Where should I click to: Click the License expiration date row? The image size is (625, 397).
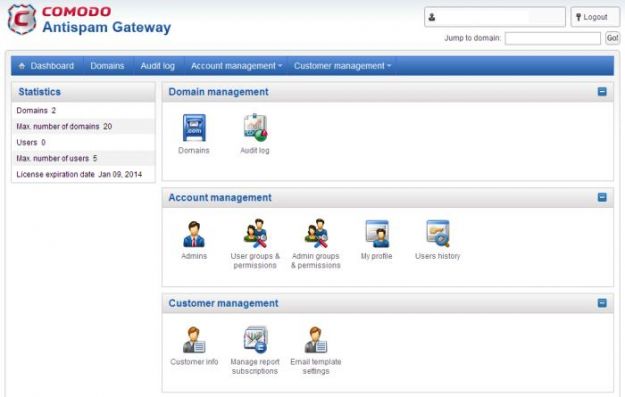[83, 174]
